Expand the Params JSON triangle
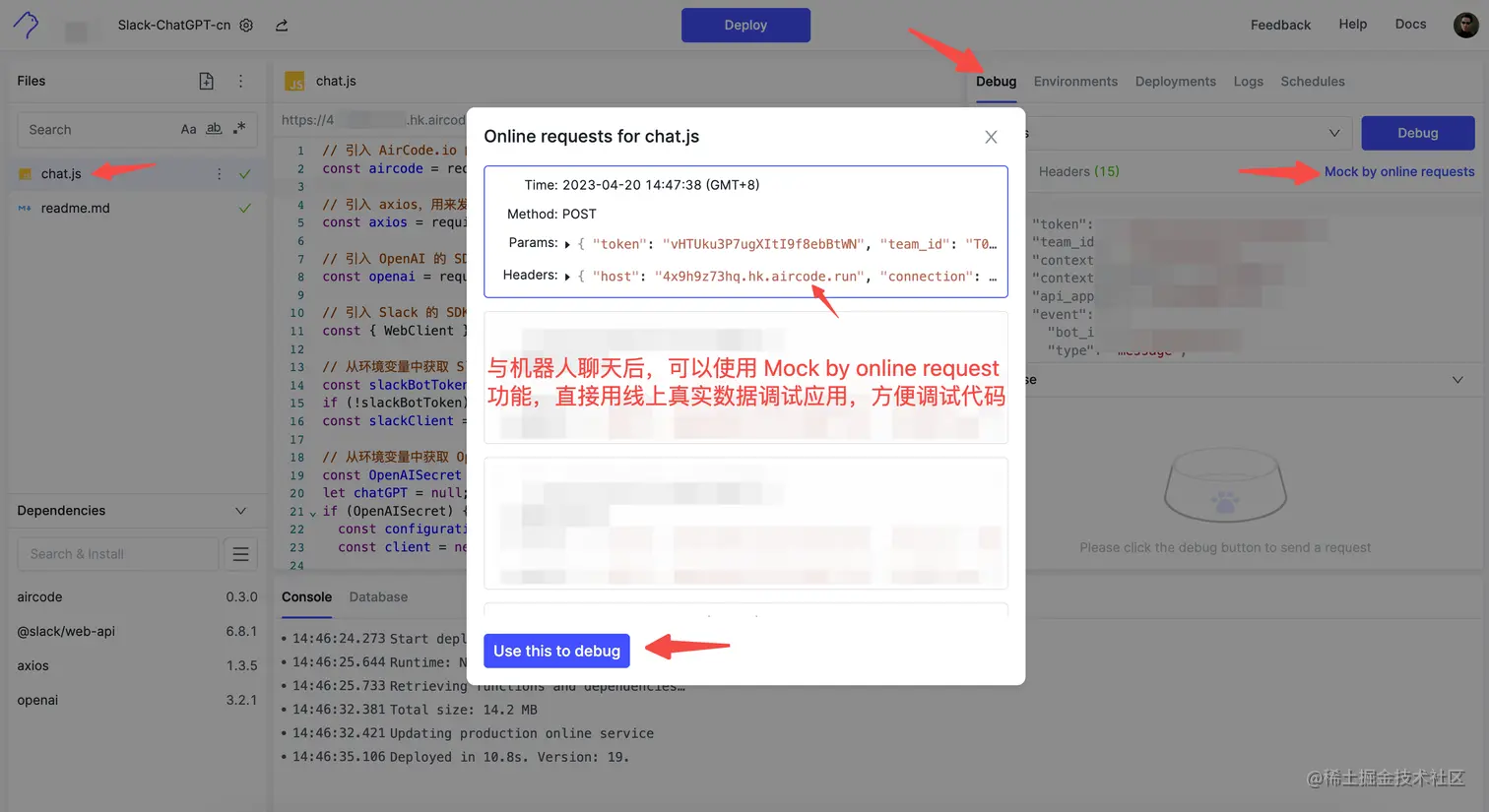The image size is (1489, 812). pos(567,244)
